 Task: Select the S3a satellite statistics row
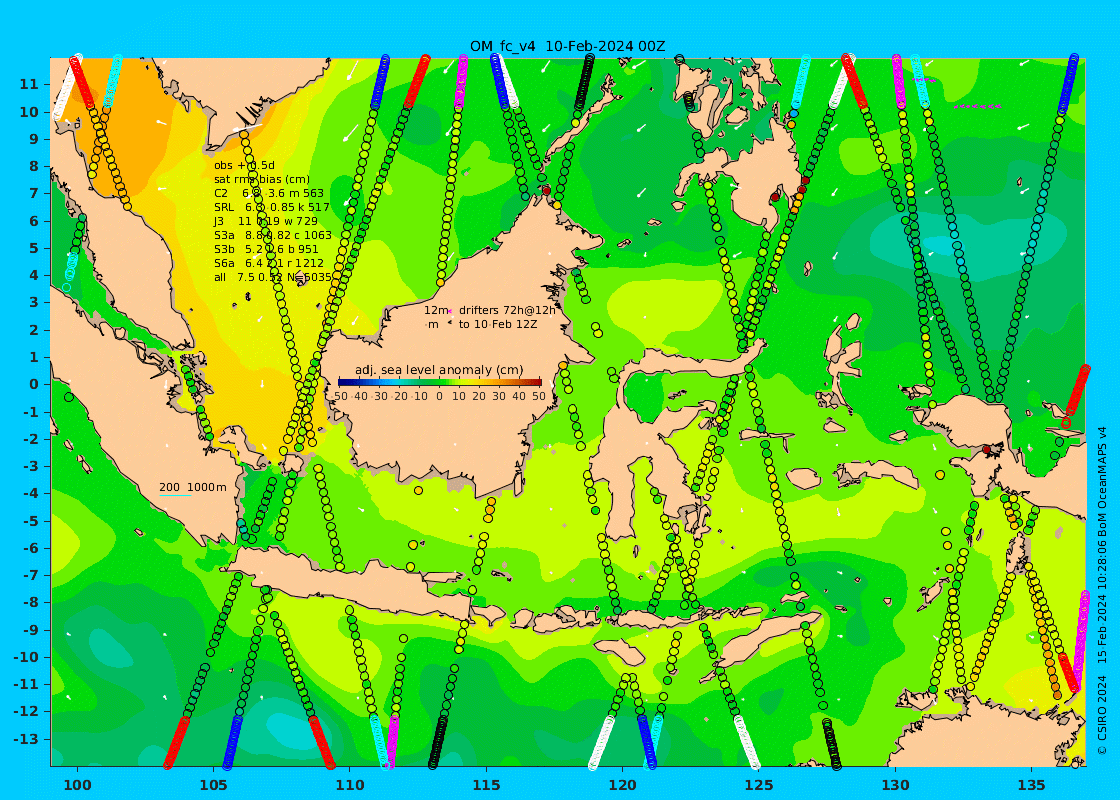tap(273, 235)
